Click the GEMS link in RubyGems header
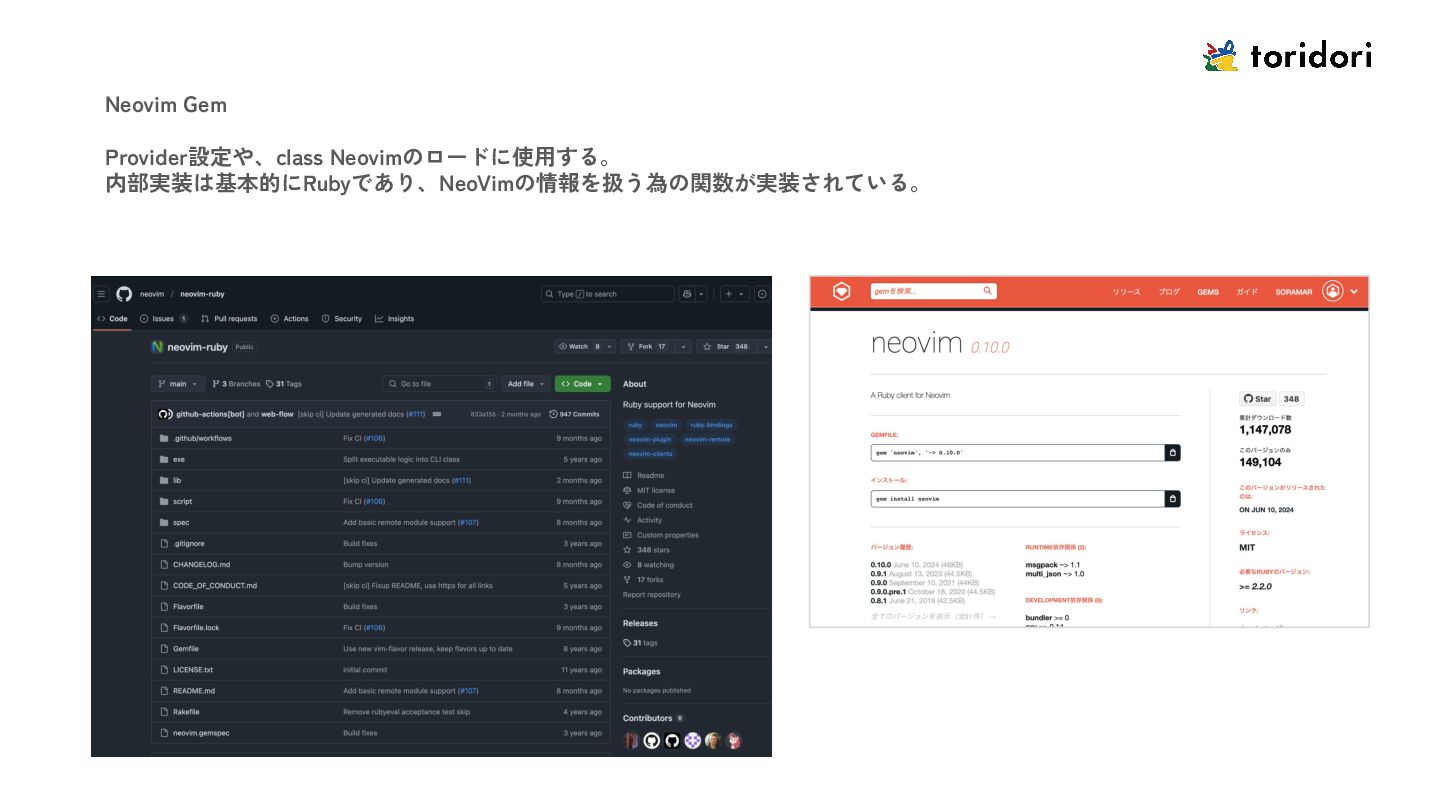1440x810 pixels. coord(1208,292)
